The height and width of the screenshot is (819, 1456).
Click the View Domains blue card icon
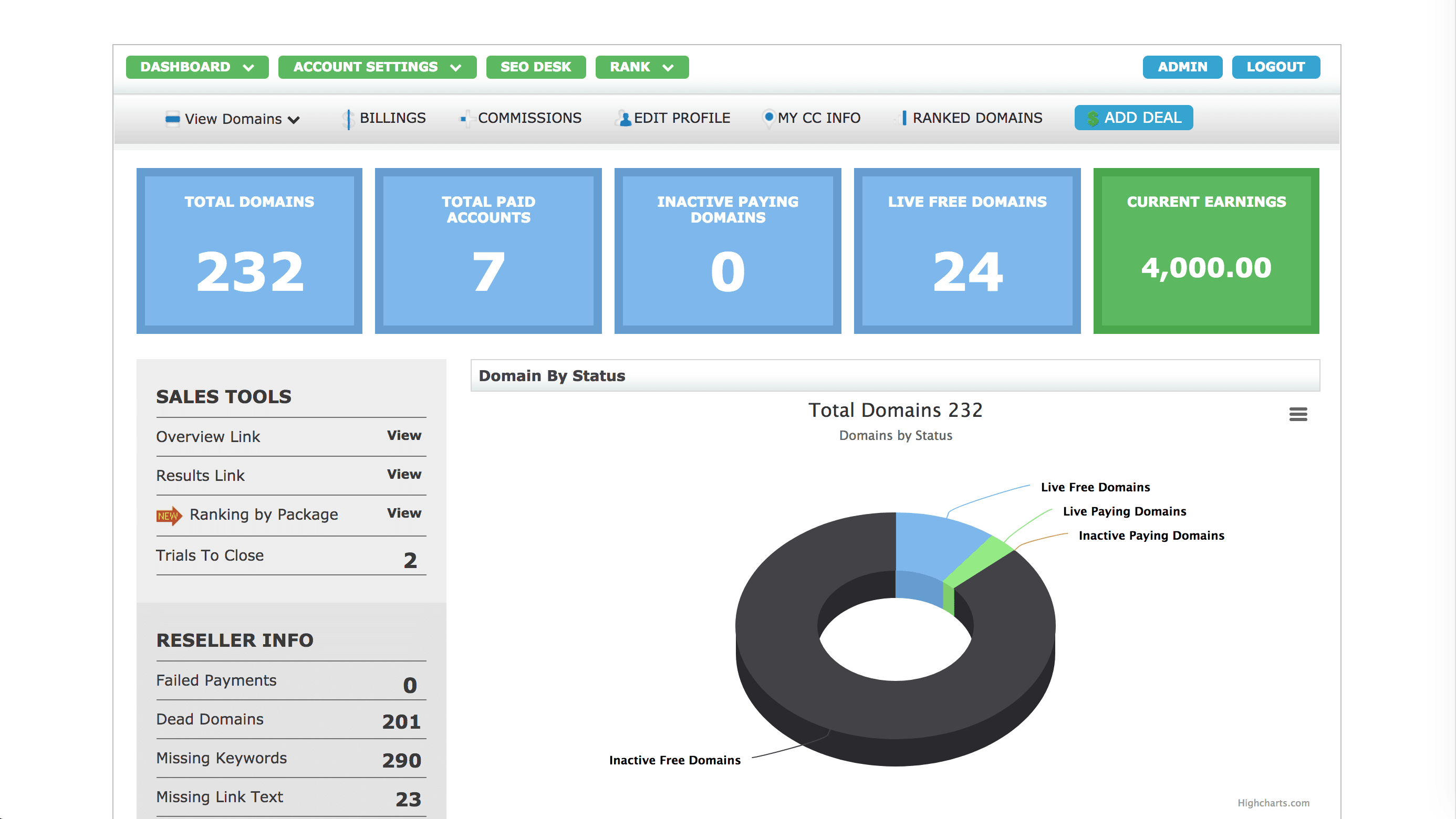[x=172, y=119]
